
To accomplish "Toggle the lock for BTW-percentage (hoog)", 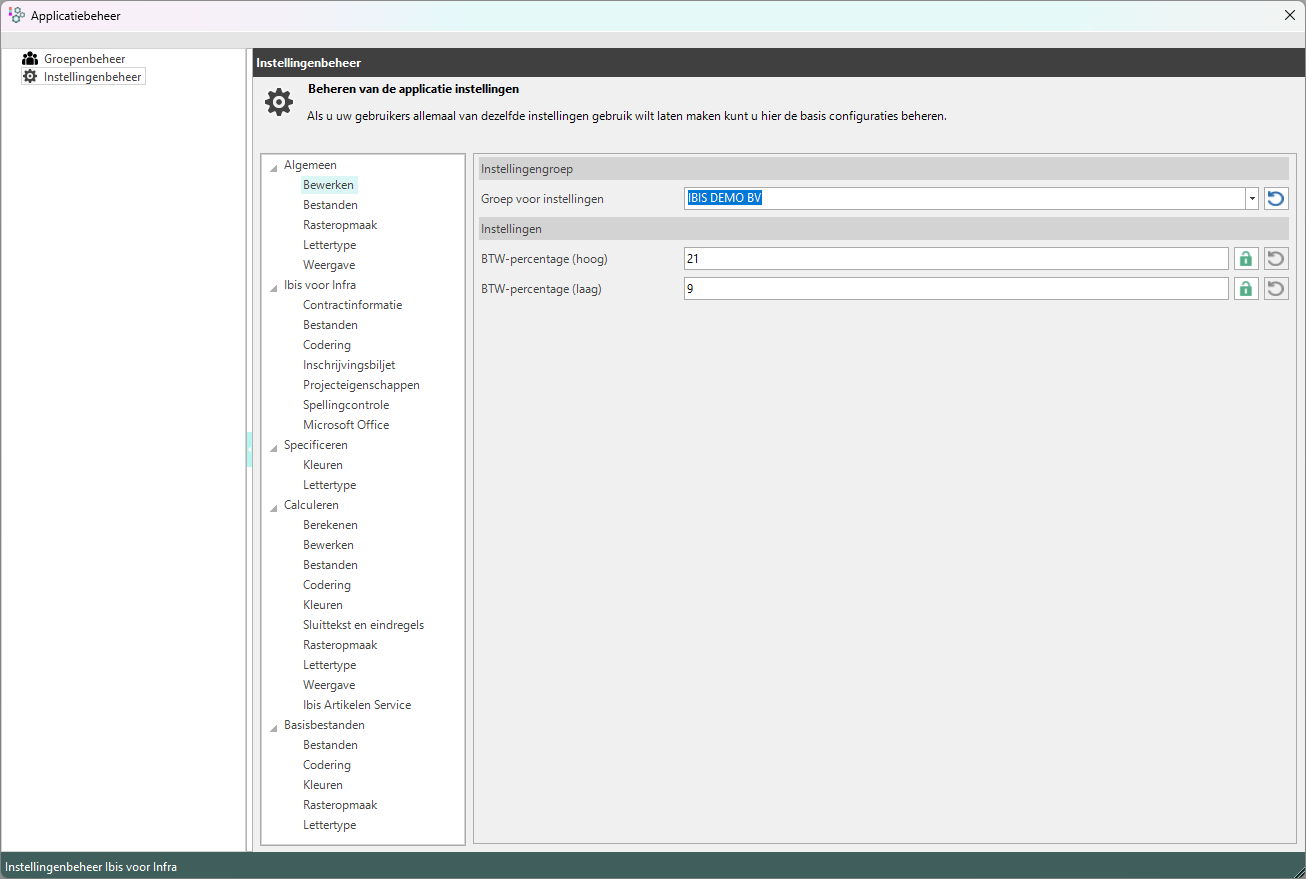I will pyautogui.click(x=1246, y=259).
